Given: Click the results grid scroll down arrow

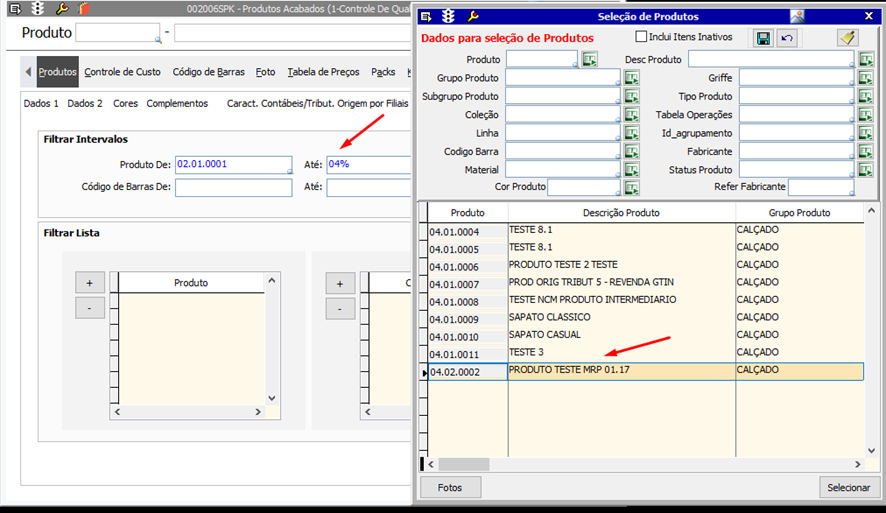Looking at the screenshot, I should pos(871,450).
